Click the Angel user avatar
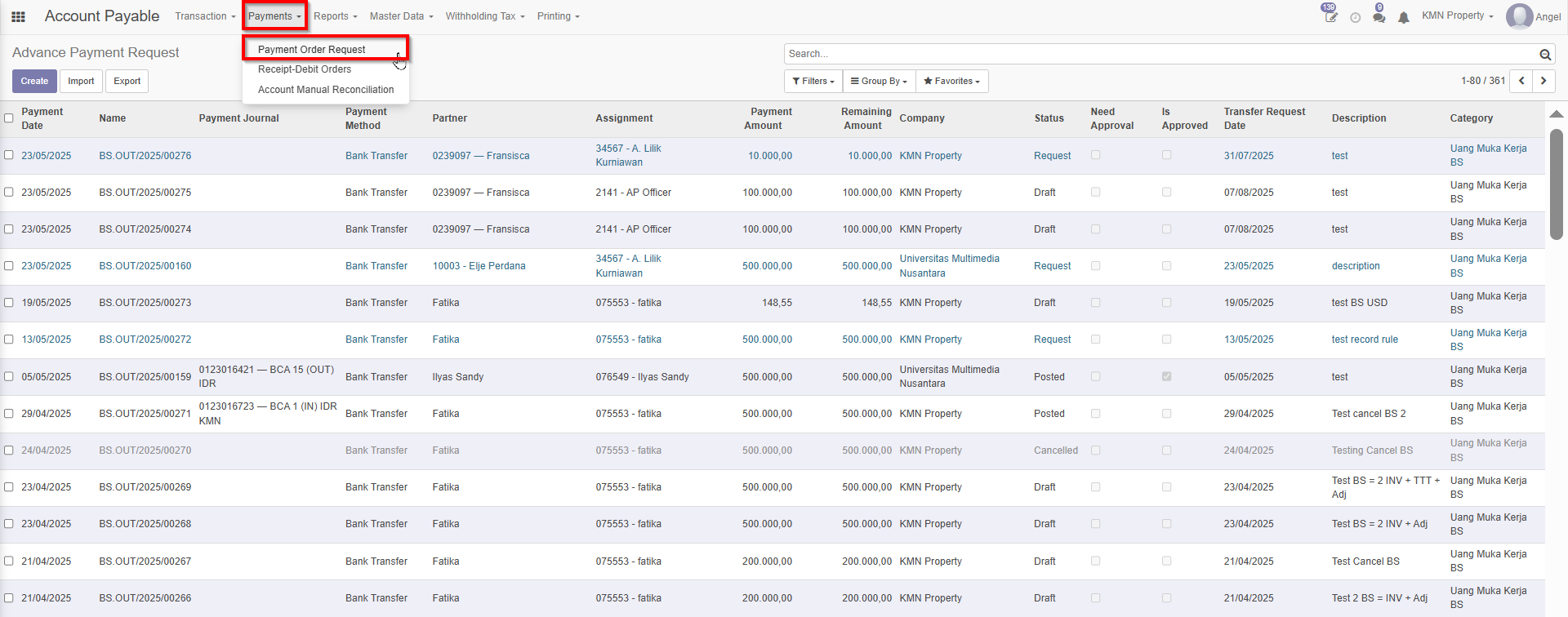The width and height of the screenshot is (1568, 617). click(1519, 16)
